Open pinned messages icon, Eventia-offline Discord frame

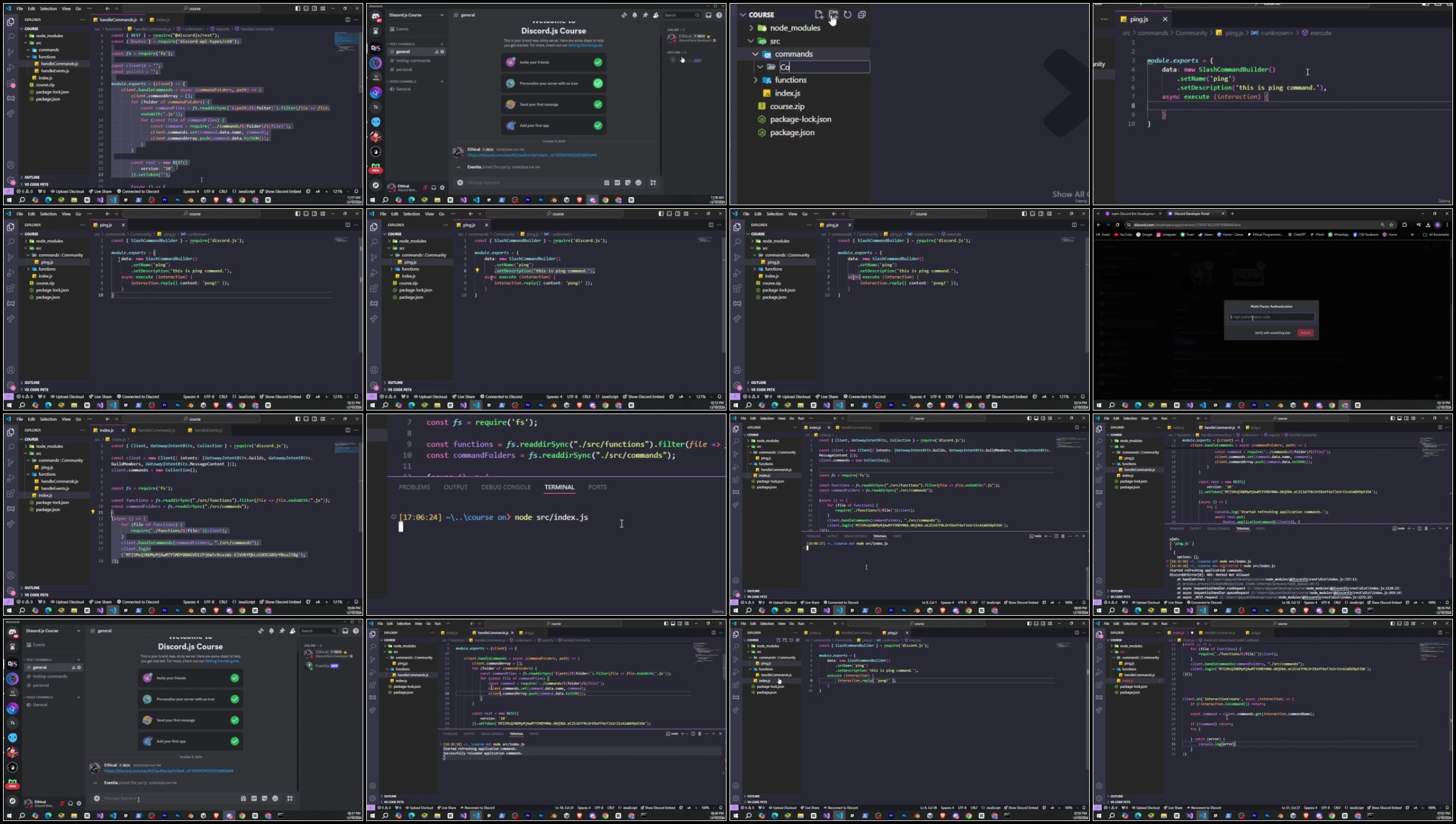click(645, 15)
